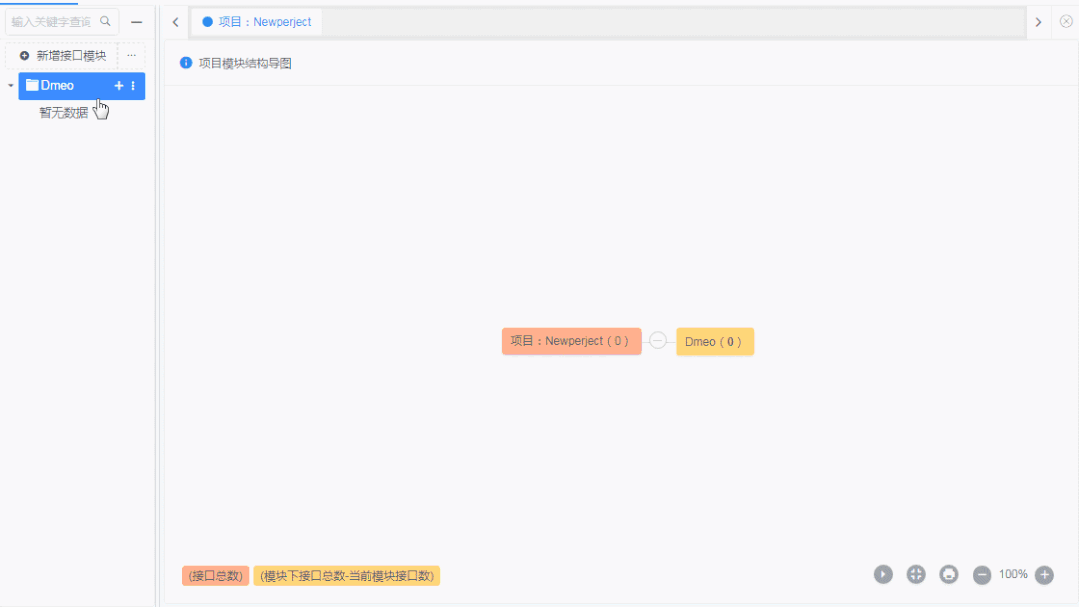This screenshot has height=607, width=1079.
Task: Select the 项目：Newperject ( 0 ) node
Action: pyautogui.click(x=571, y=341)
